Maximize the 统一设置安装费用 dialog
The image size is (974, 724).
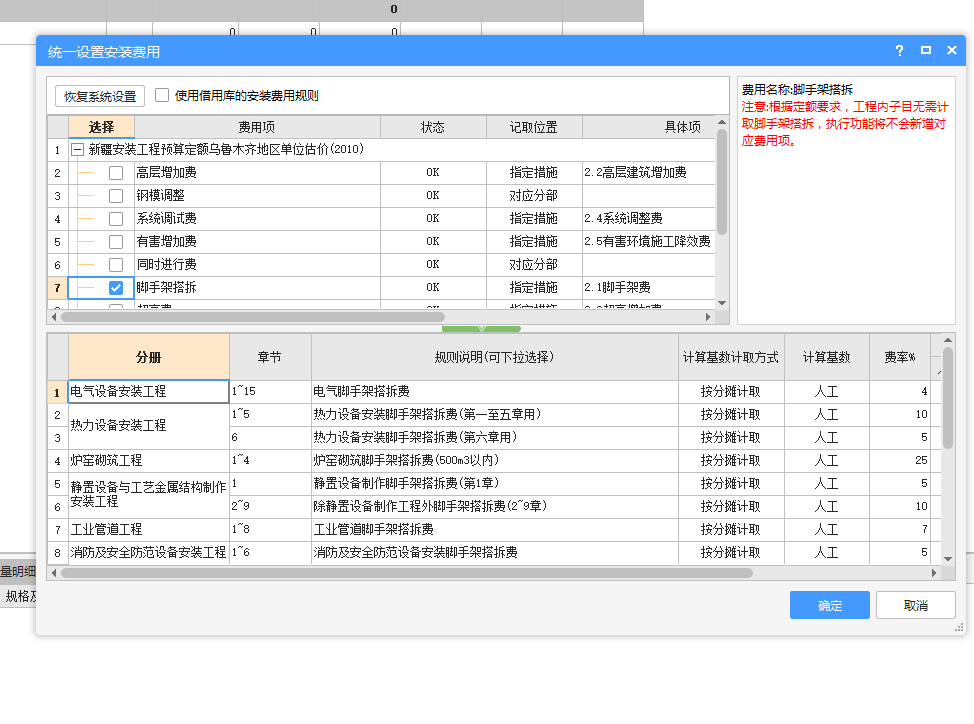pyautogui.click(x=926, y=50)
